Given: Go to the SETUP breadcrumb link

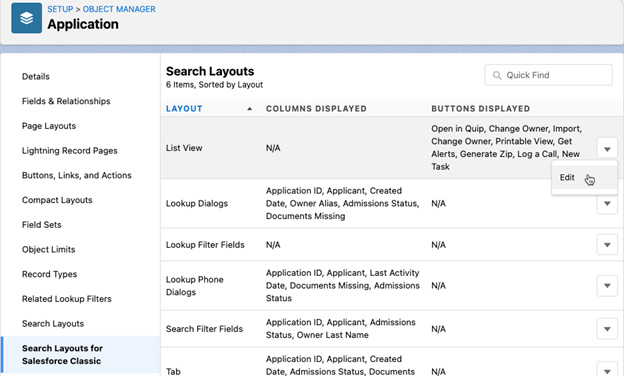Looking at the screenshot, I should coord(60,9).
